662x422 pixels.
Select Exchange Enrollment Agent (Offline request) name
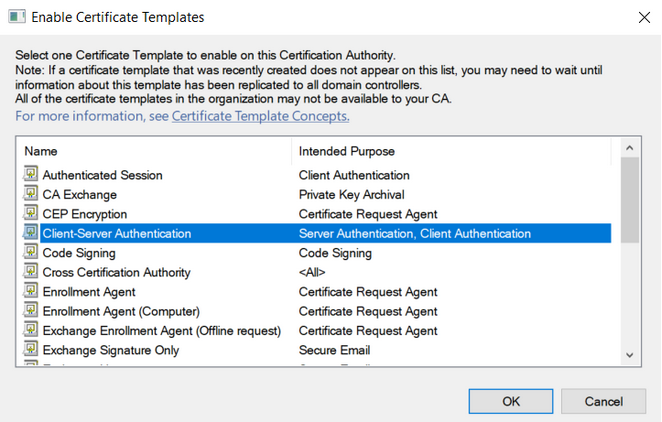click(x=162, y=330)
